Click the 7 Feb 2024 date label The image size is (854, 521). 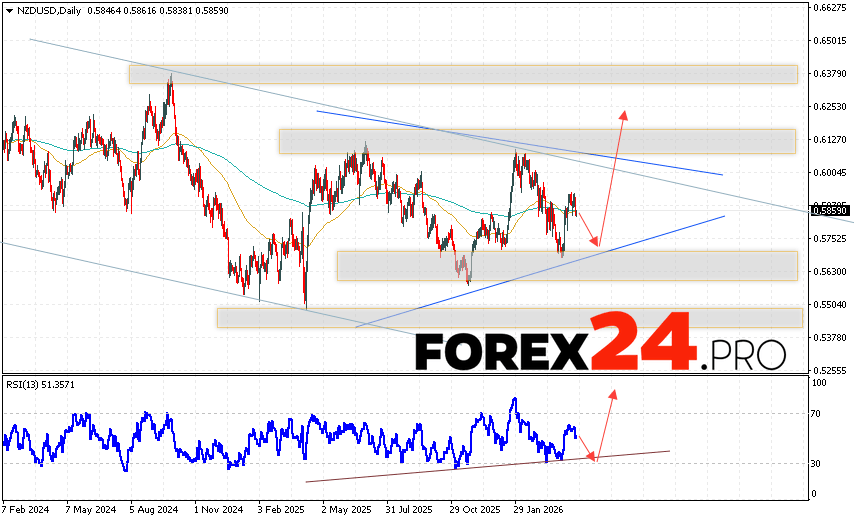pos(25,509)
